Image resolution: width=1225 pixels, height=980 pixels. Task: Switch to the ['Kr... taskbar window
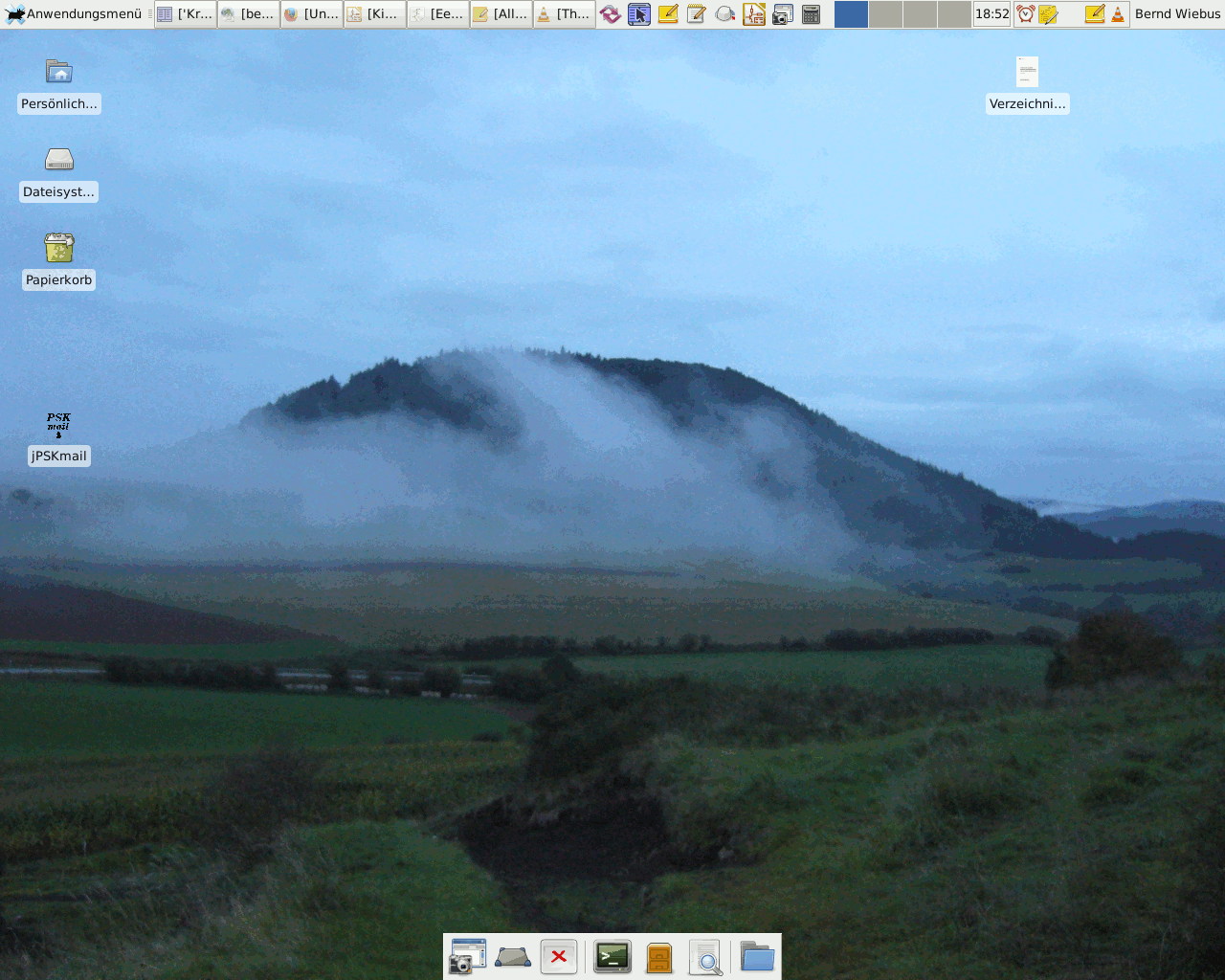click(x=186, y=13)
